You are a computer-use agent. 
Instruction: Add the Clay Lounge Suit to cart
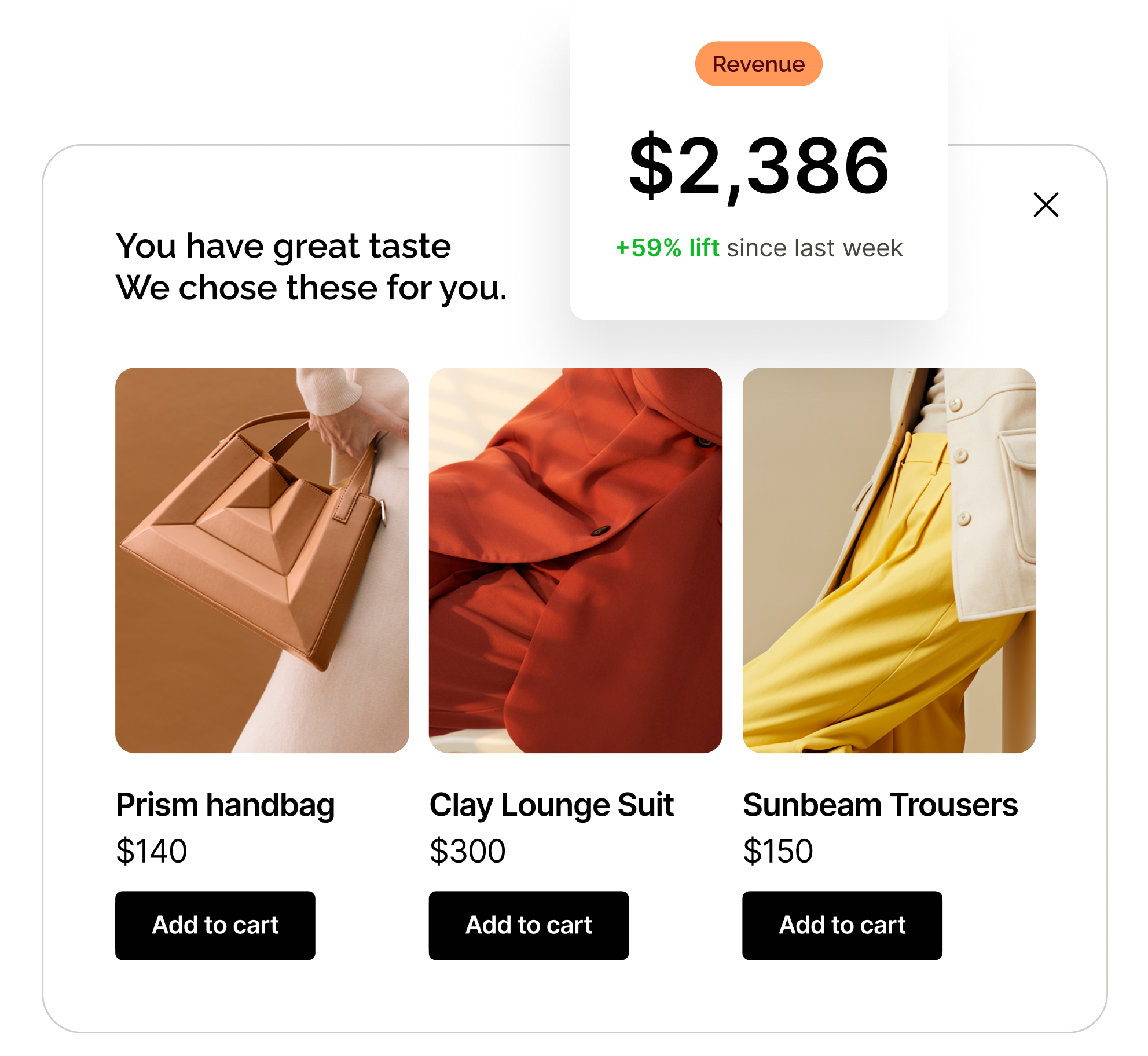pyautogui.click(x=529, y=925)
